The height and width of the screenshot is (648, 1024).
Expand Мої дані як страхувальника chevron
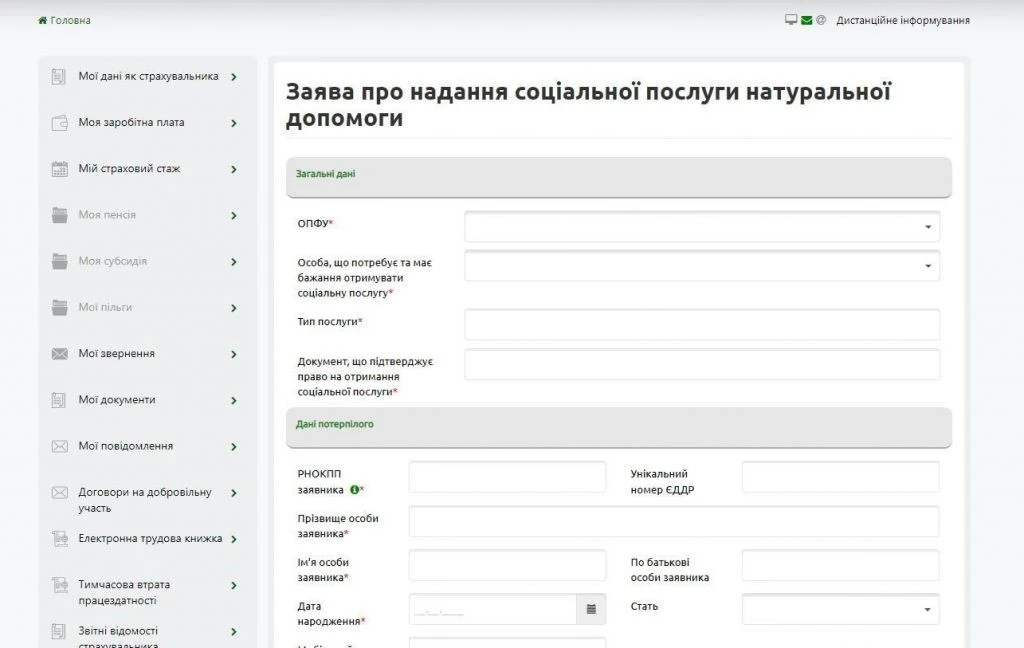[x=234, y=77]
